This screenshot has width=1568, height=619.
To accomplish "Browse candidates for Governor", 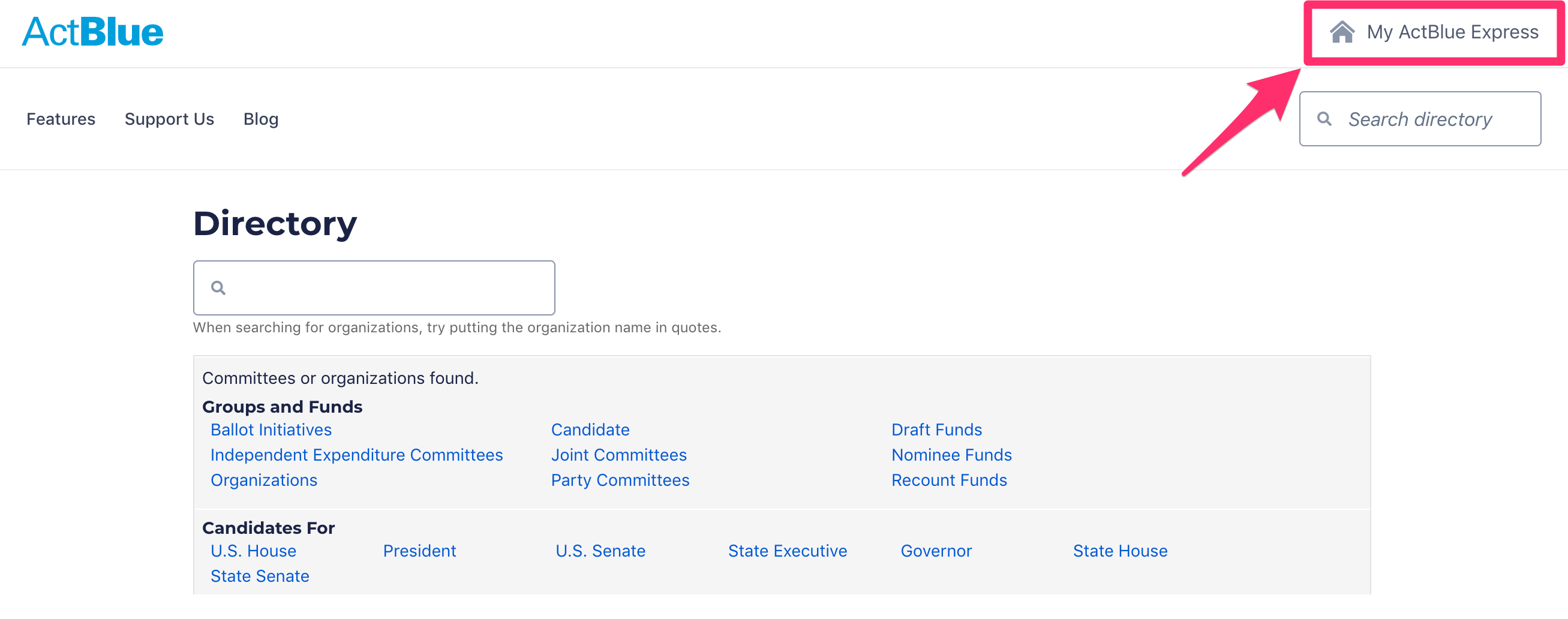I will point(936,551).
